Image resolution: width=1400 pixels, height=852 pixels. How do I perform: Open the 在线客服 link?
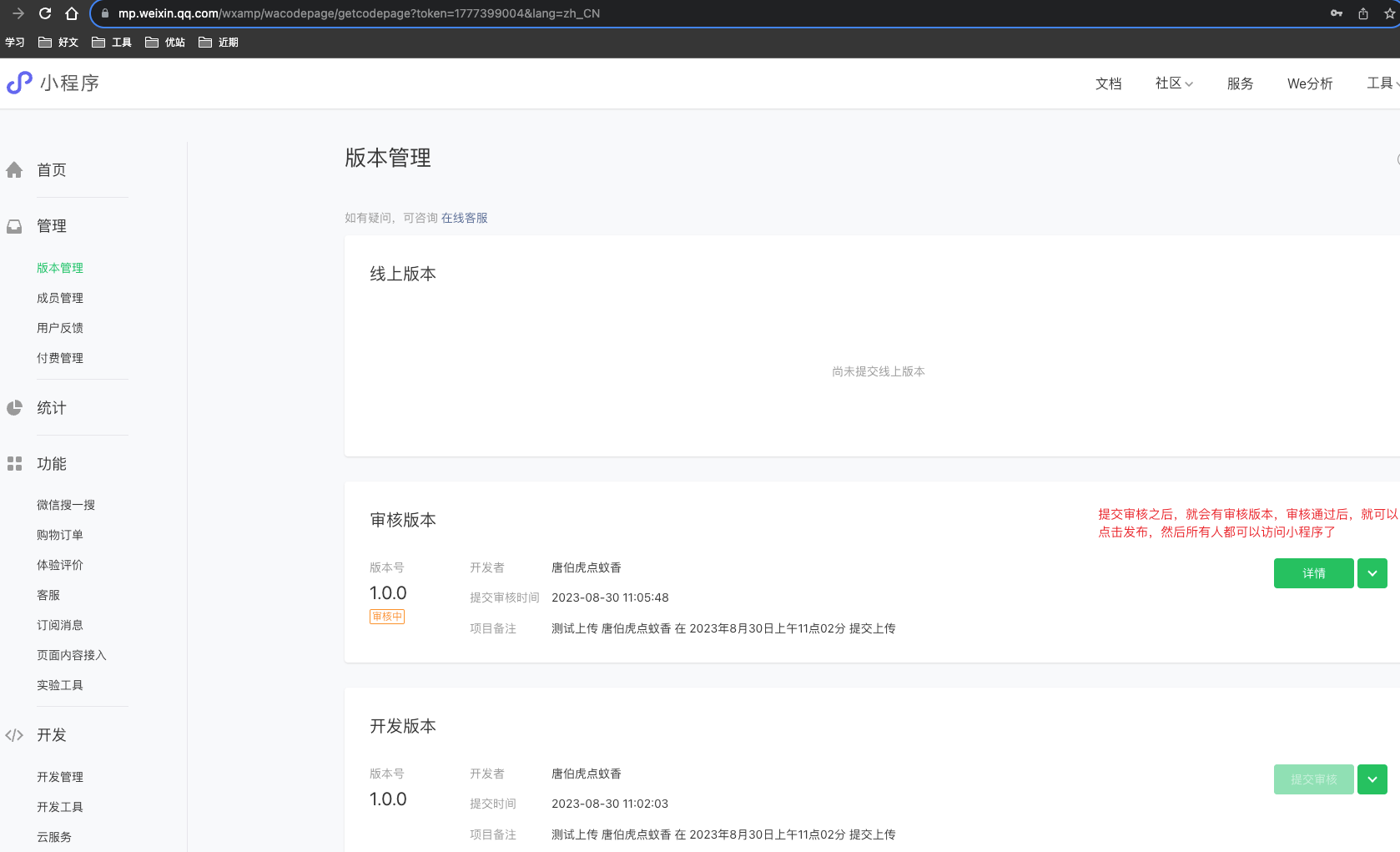point(465,218)
